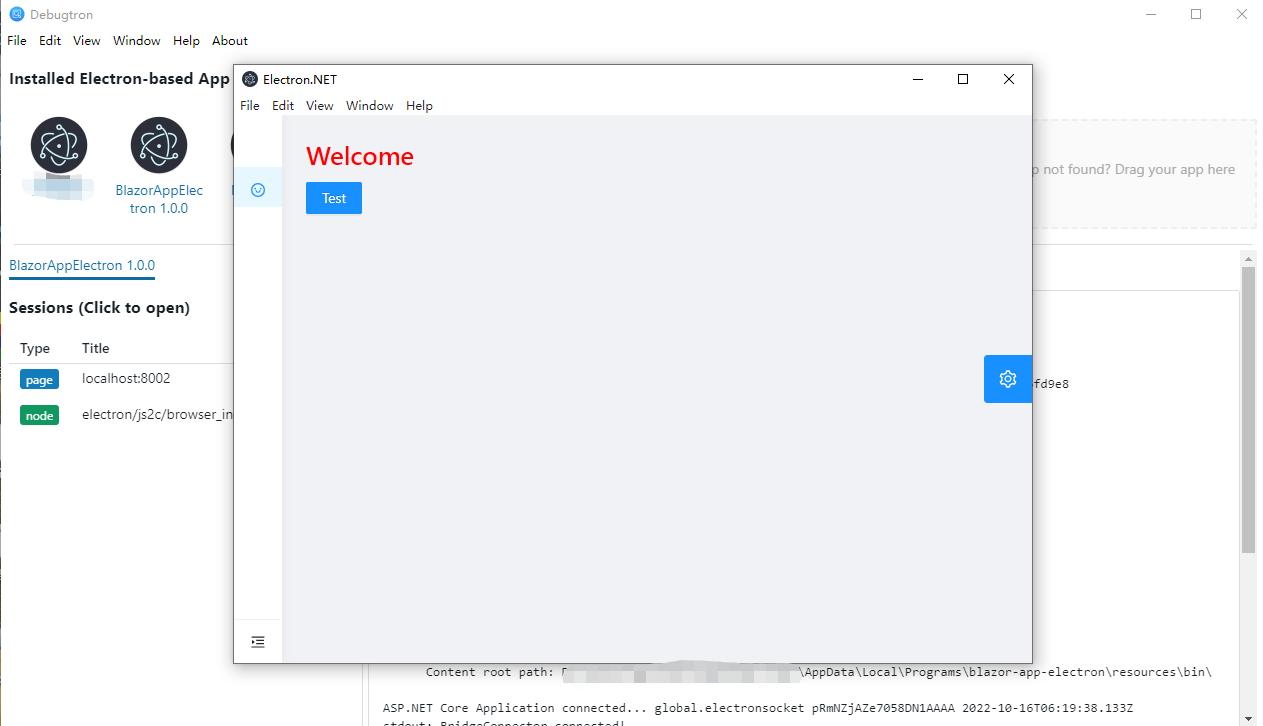The width and height of the screenshot is (1263, 726).
Task: Open Help menu in Electron.NET window
Action: tap(419, 106)
